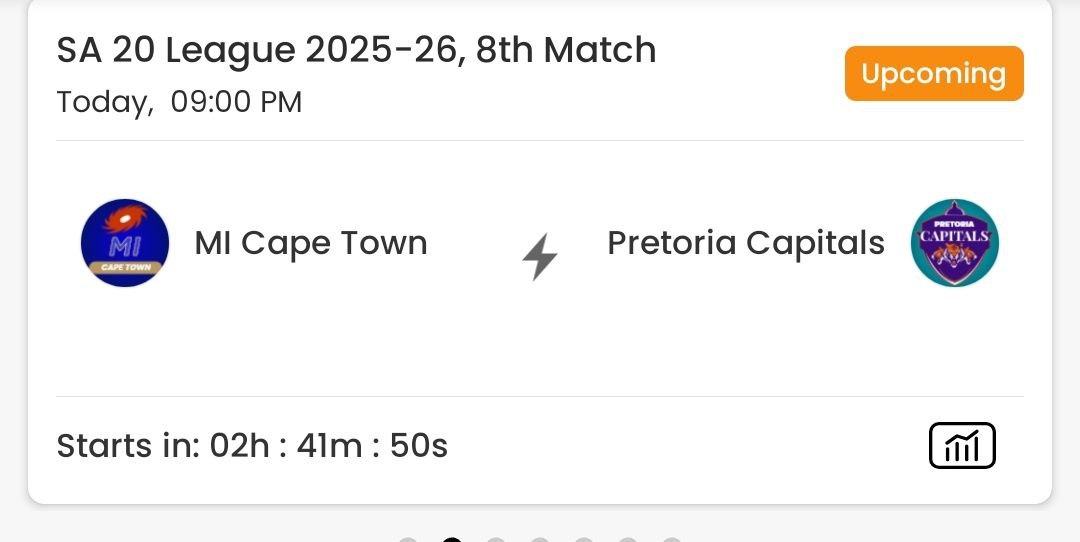This screenshot has height=542, width=1080.
Task: Tap empty card area below team names
Action: pos(540,345)
